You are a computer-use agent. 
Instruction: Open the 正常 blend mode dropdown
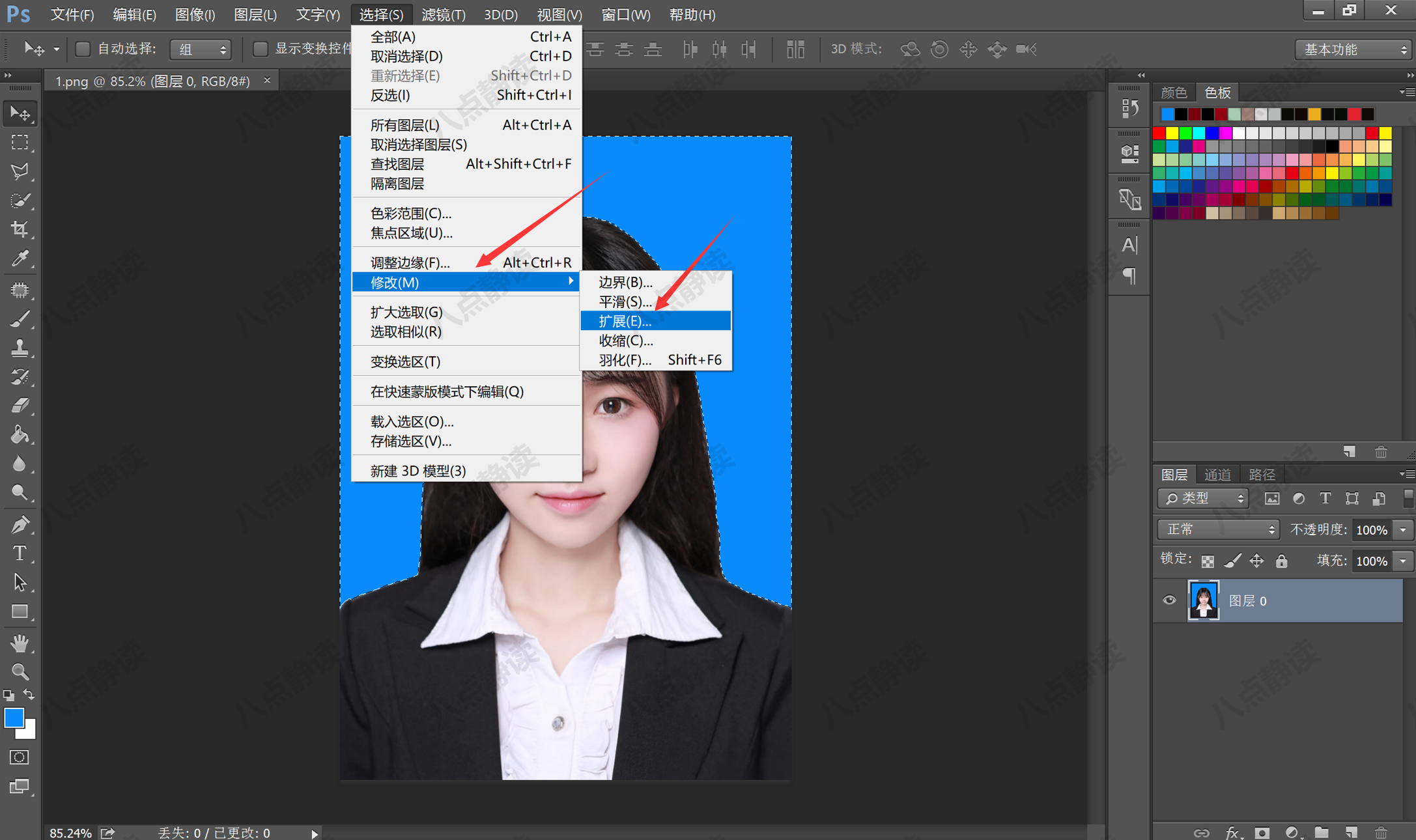(x=1217, y=529)
